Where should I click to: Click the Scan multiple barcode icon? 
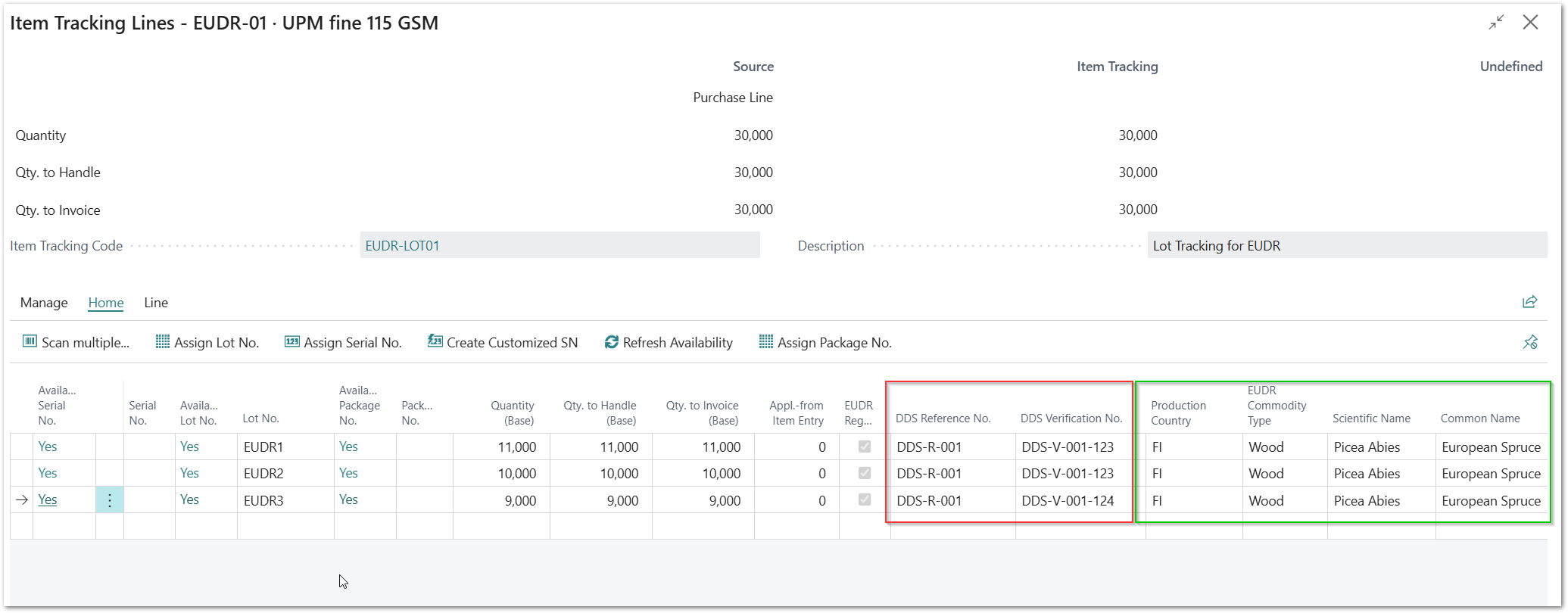pyautogui.click(x=30, y=342)
